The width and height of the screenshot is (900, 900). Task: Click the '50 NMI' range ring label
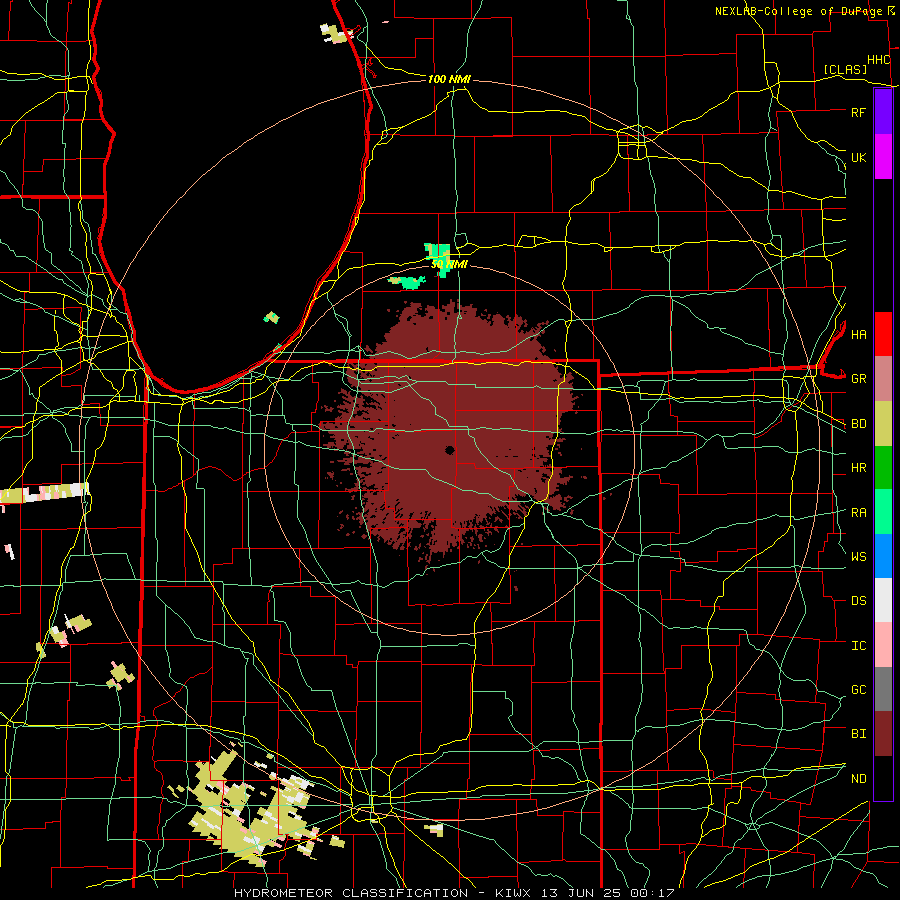point(449,264)
